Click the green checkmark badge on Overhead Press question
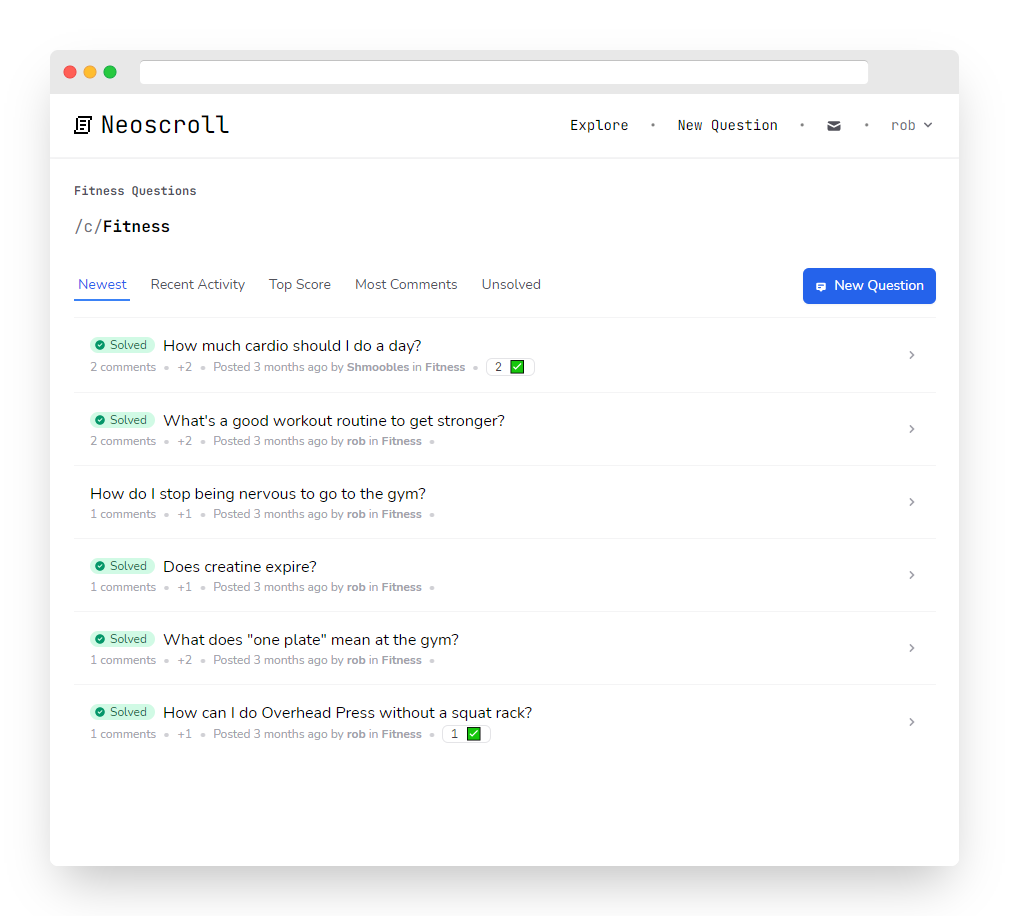 coord(474,734)
